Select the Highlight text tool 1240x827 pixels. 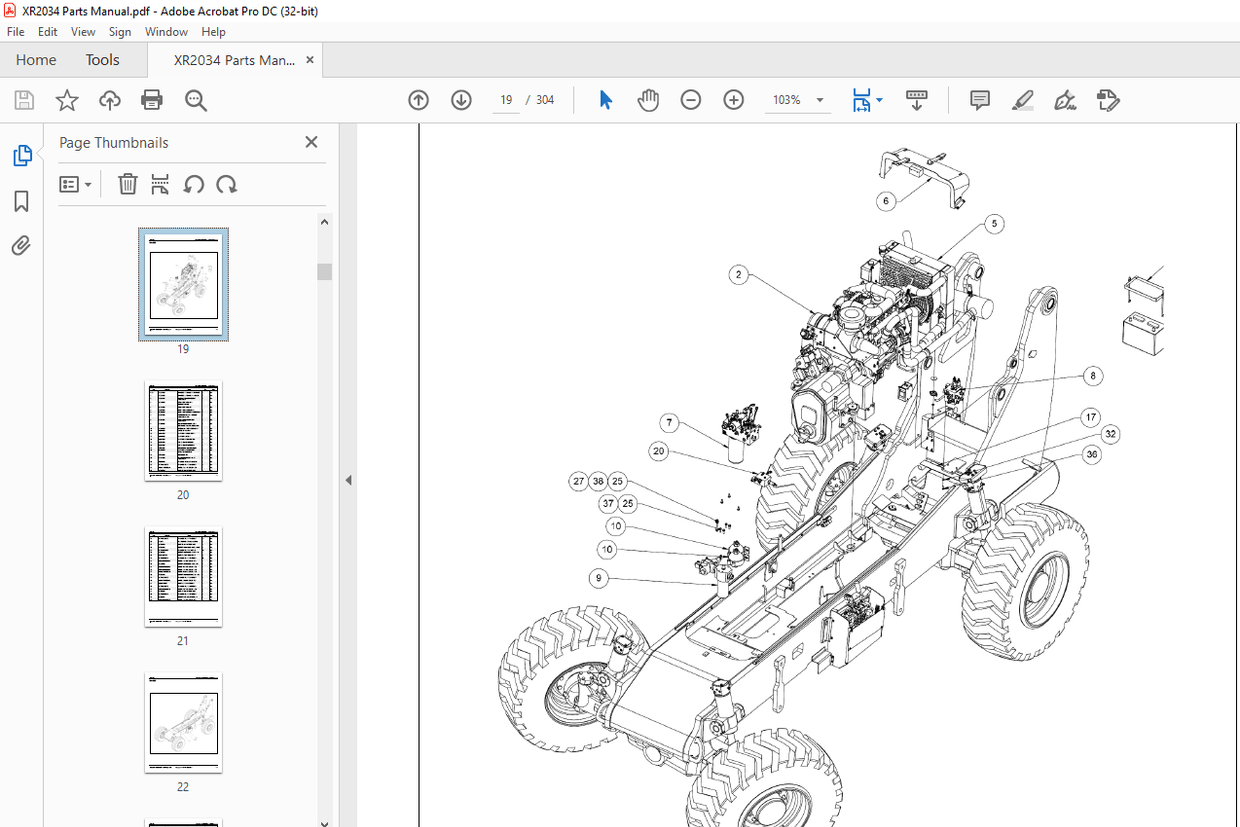1022,100
